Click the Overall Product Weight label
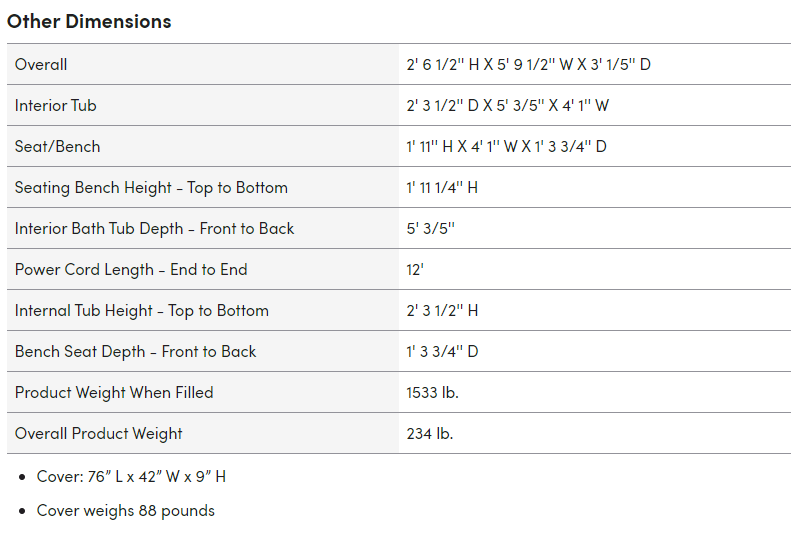809x544 pixels. coord(99,434)
